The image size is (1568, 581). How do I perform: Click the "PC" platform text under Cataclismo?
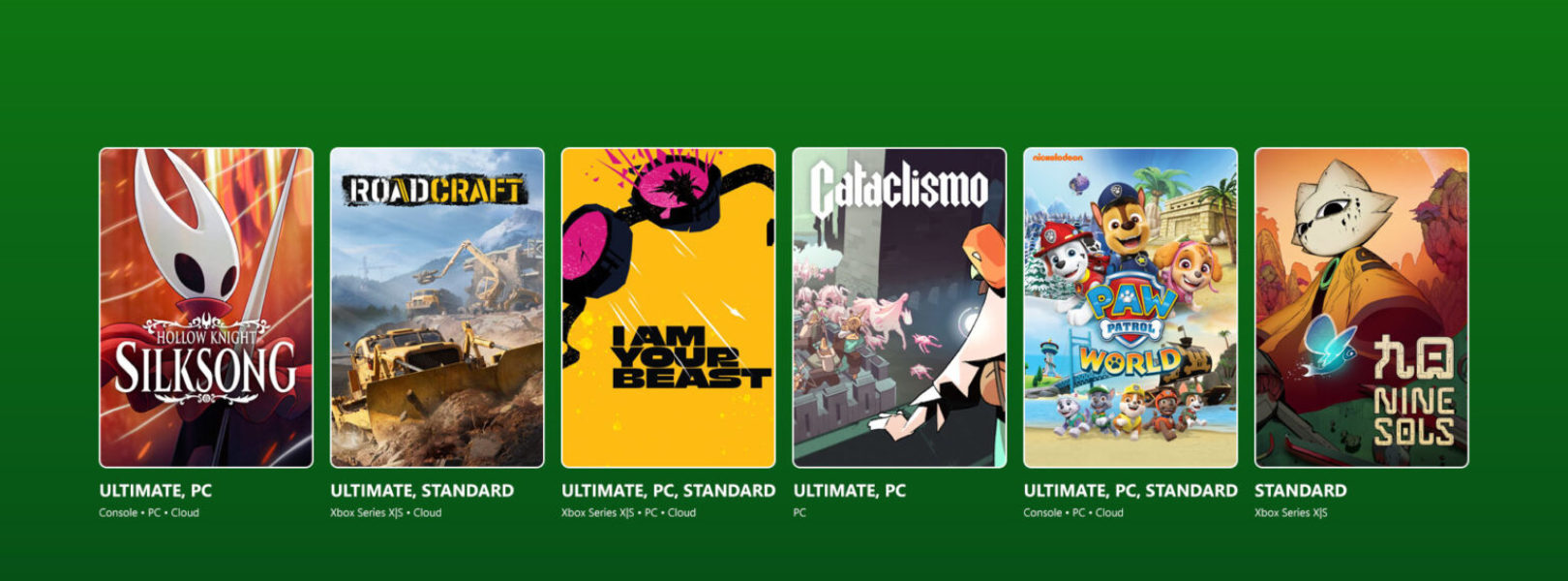799,513
